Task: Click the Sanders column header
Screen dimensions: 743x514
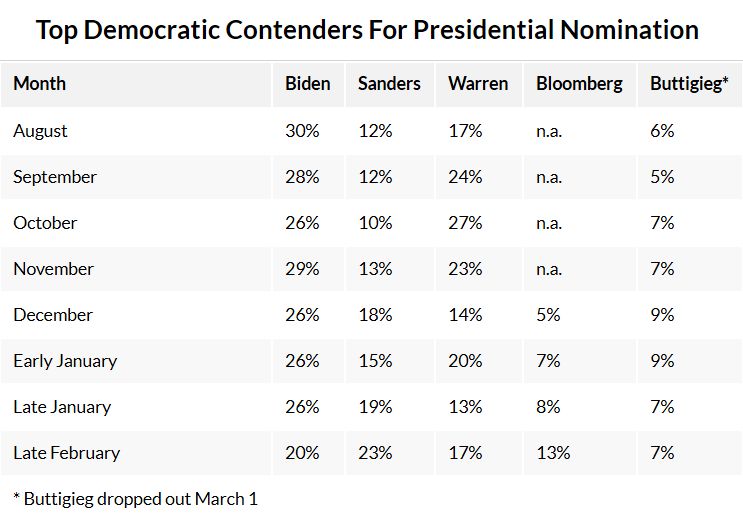Action: point(389,84)
